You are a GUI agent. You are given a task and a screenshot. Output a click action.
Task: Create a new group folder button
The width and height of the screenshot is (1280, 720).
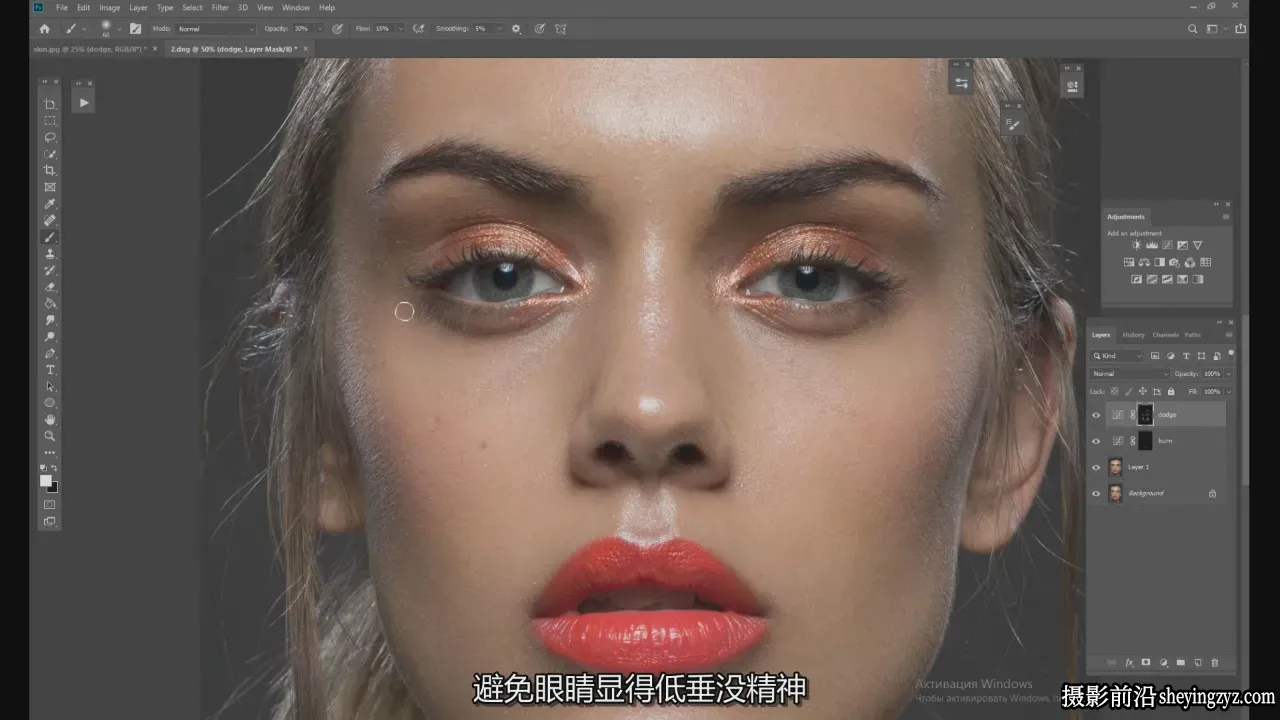coord(1181,662)
